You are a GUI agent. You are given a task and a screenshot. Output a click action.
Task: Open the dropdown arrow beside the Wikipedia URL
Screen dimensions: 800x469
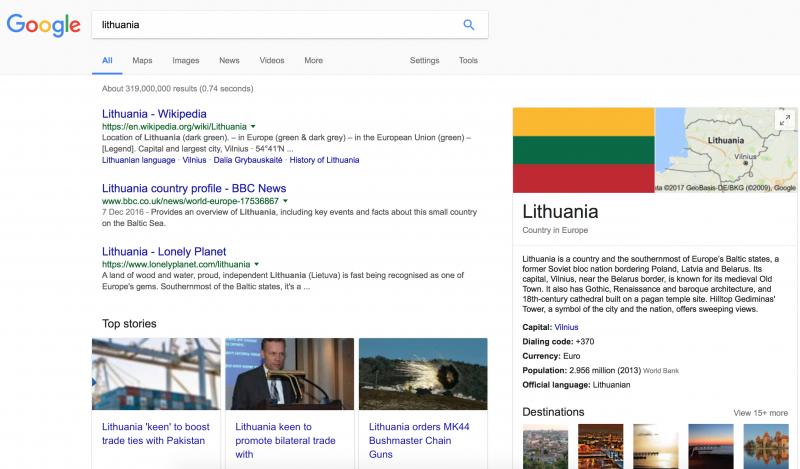[x=253, y=126]
